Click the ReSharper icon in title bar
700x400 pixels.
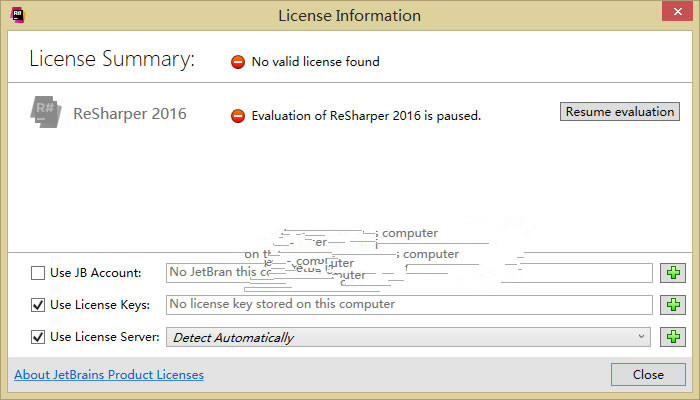17,15
